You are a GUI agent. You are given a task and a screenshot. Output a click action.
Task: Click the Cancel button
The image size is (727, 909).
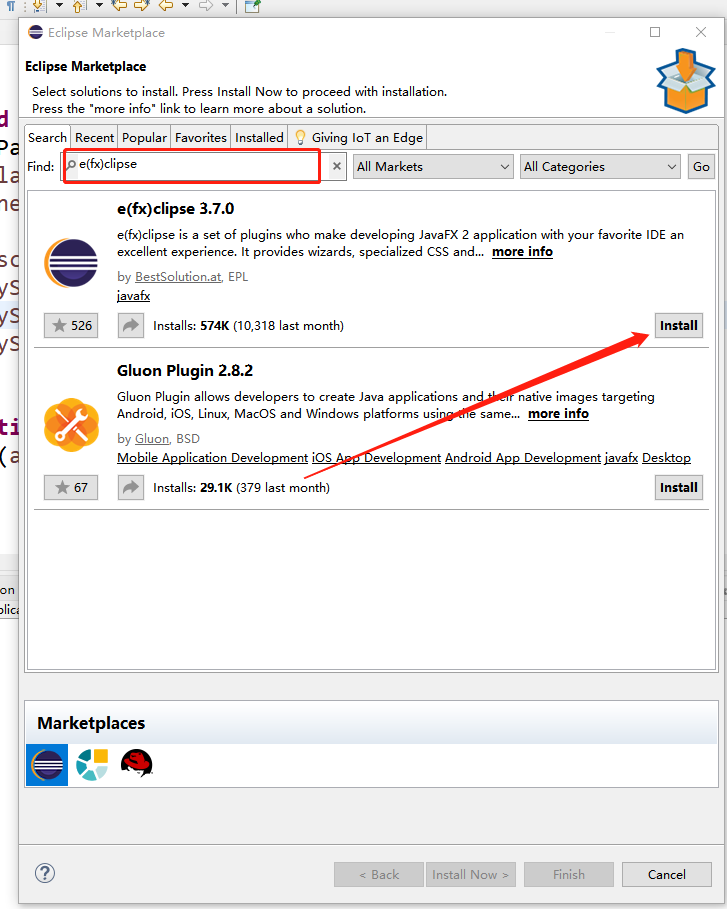click(667, 874)
